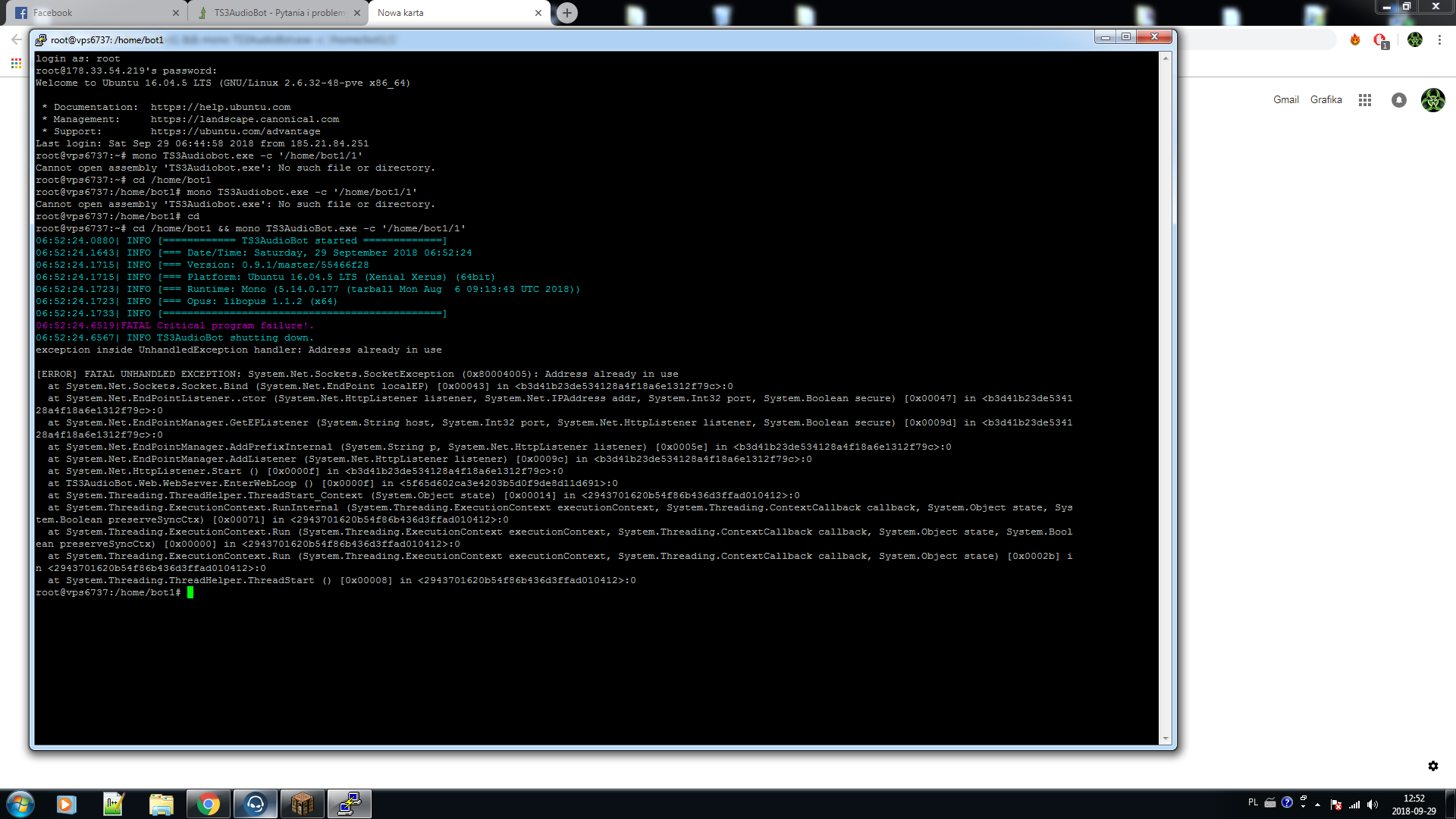1456x819 pixels.
Task: Open the Grafika link
Action: click(x=1326, y=100)
